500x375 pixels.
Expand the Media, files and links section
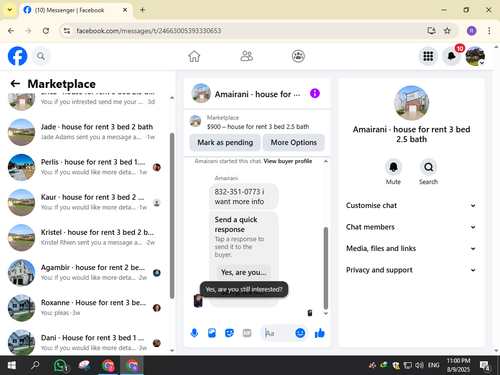411,248
